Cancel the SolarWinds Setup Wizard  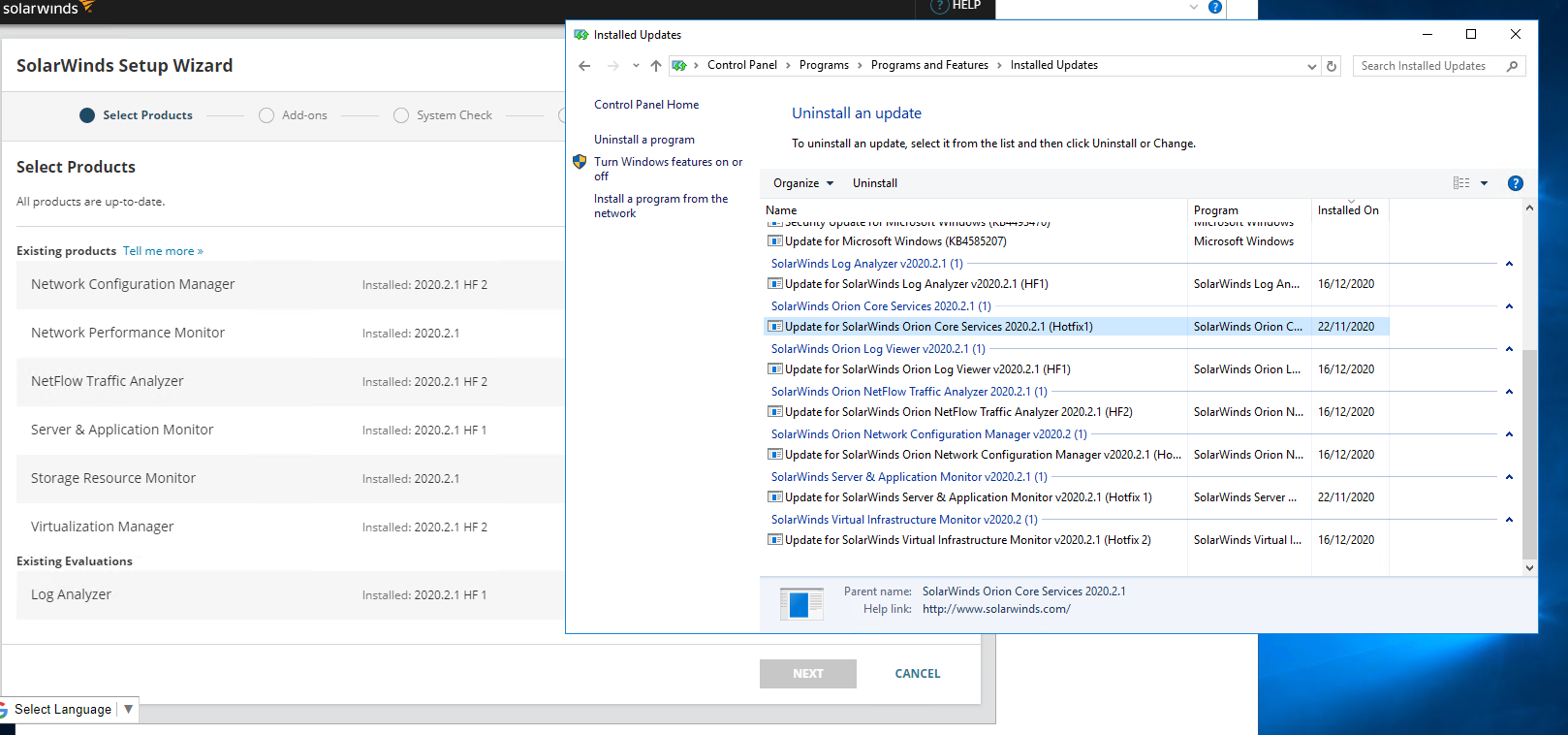pos(918,674)
